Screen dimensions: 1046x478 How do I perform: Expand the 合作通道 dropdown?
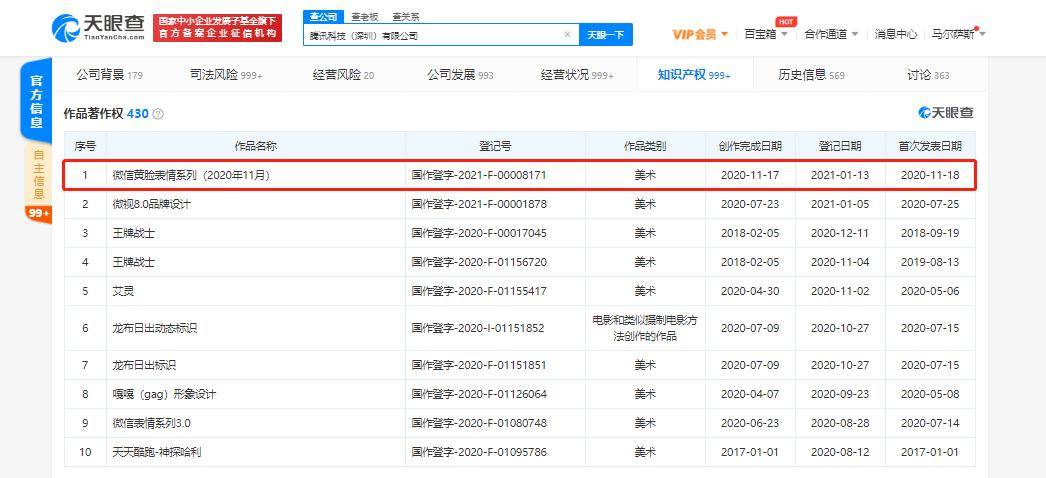(x=831, y=34)
